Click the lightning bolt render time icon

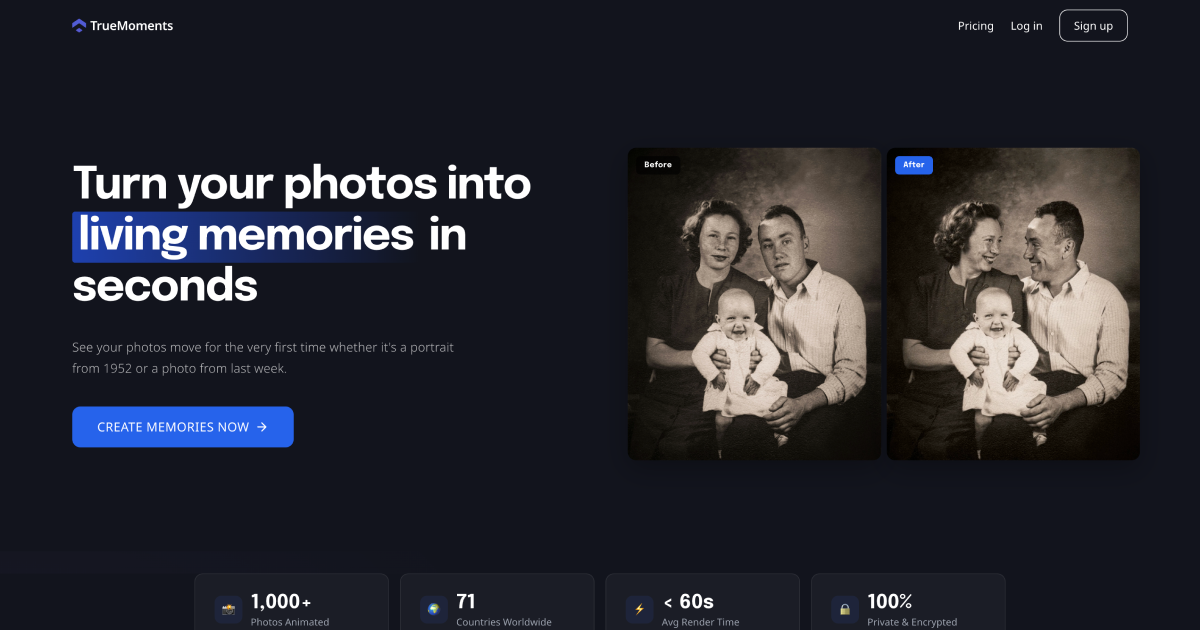click(x=640, y=609)
